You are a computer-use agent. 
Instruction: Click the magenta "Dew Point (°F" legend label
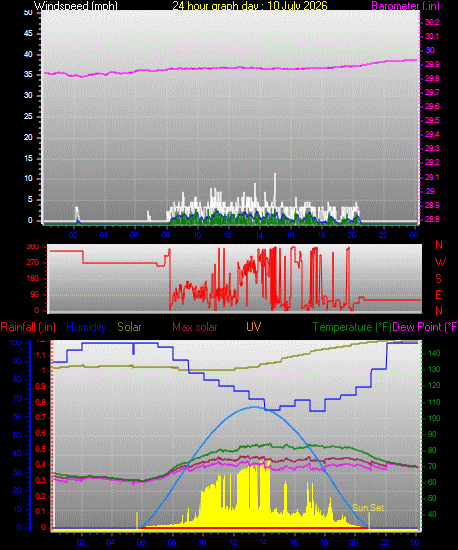click(x=425, y=327)
